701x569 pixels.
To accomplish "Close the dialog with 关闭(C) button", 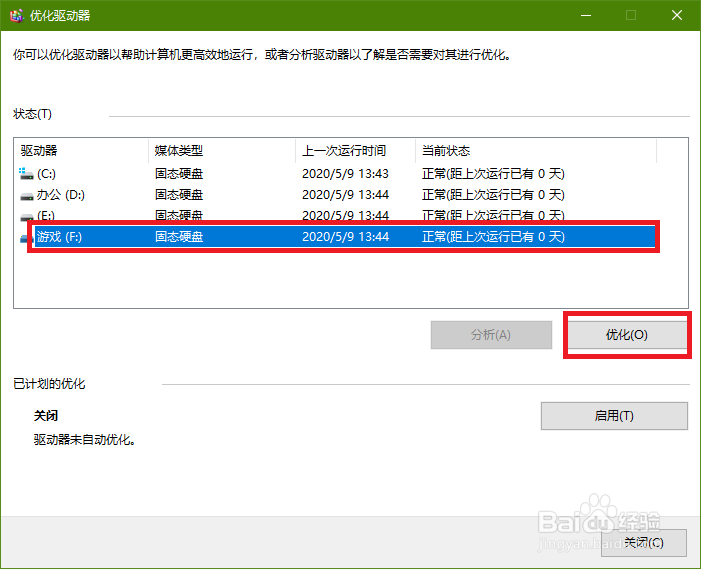I will click(644, 543).
